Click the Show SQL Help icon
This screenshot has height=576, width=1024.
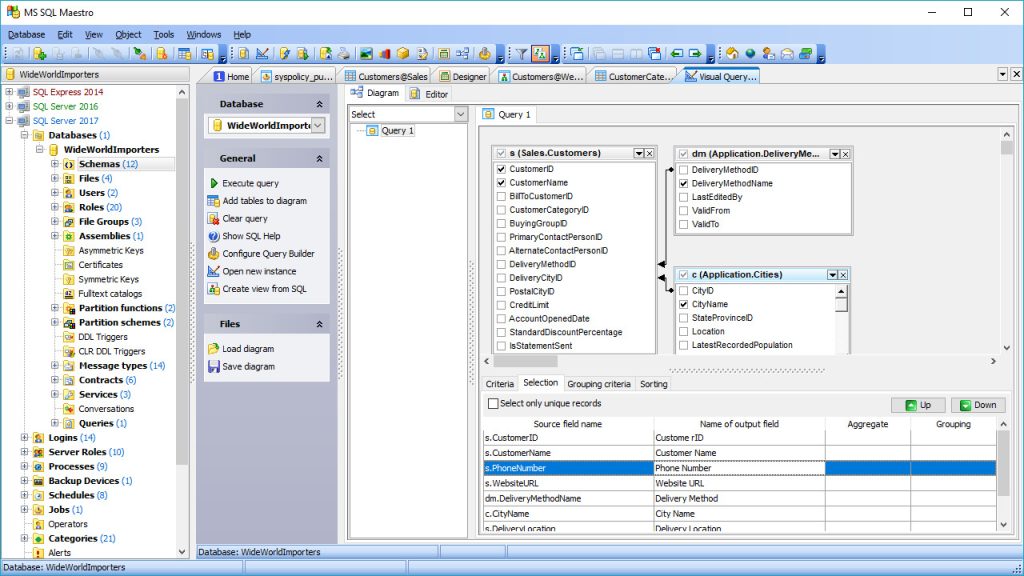213,236
